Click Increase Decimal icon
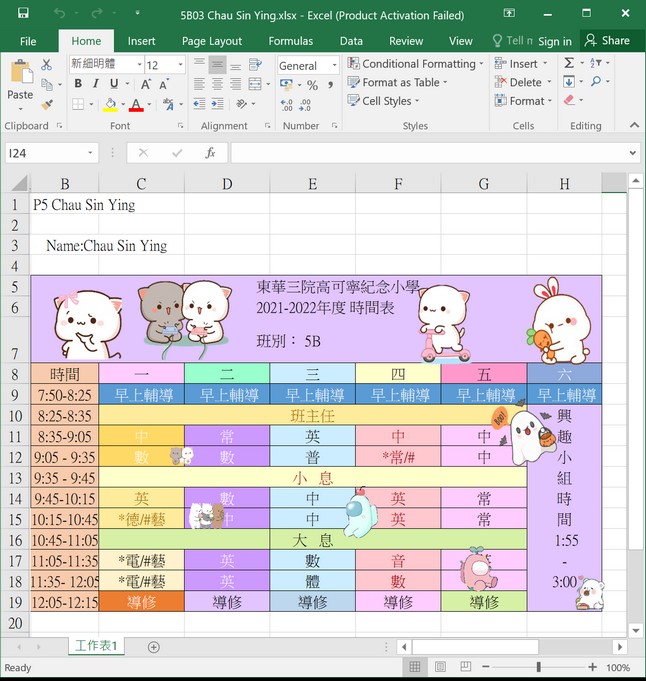The width and height of the screenshot is (646, 681). point(287,105)
